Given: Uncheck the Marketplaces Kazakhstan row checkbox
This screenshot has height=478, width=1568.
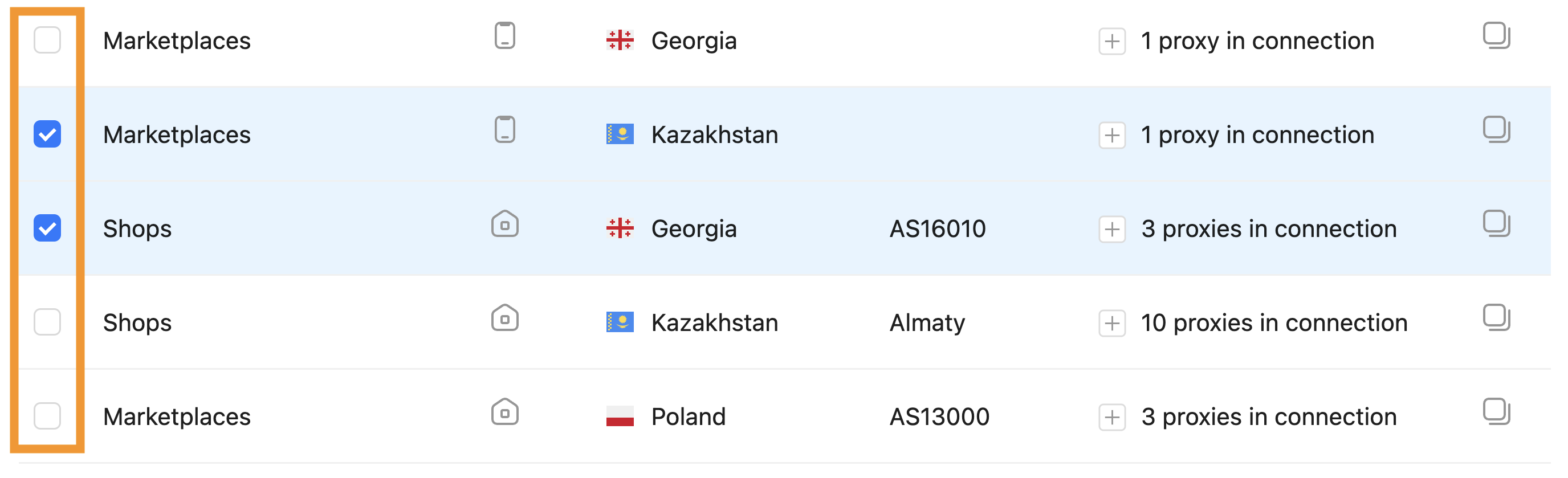Looking at the screenshot, I should (47, 134).
